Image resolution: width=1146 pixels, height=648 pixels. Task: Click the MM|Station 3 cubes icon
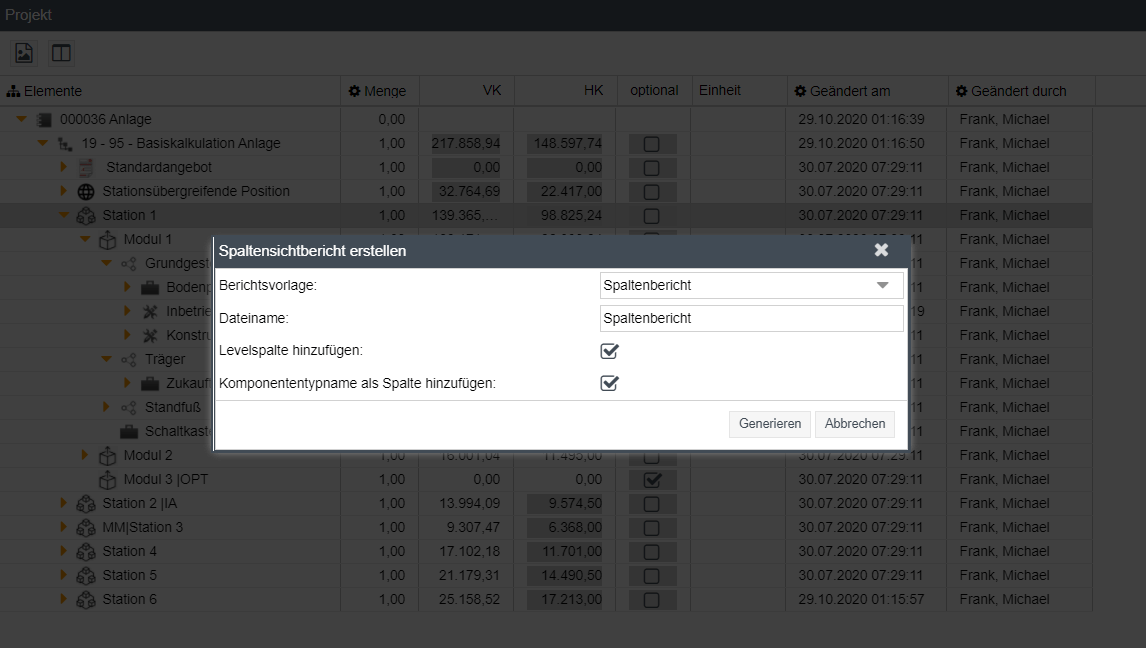click(x=86, y=528)
